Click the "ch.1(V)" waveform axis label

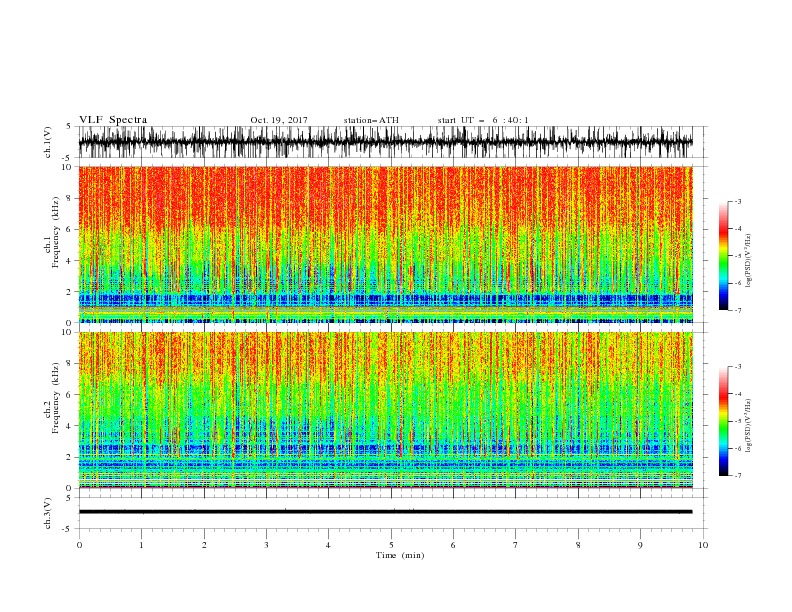(x=48, y=142)
